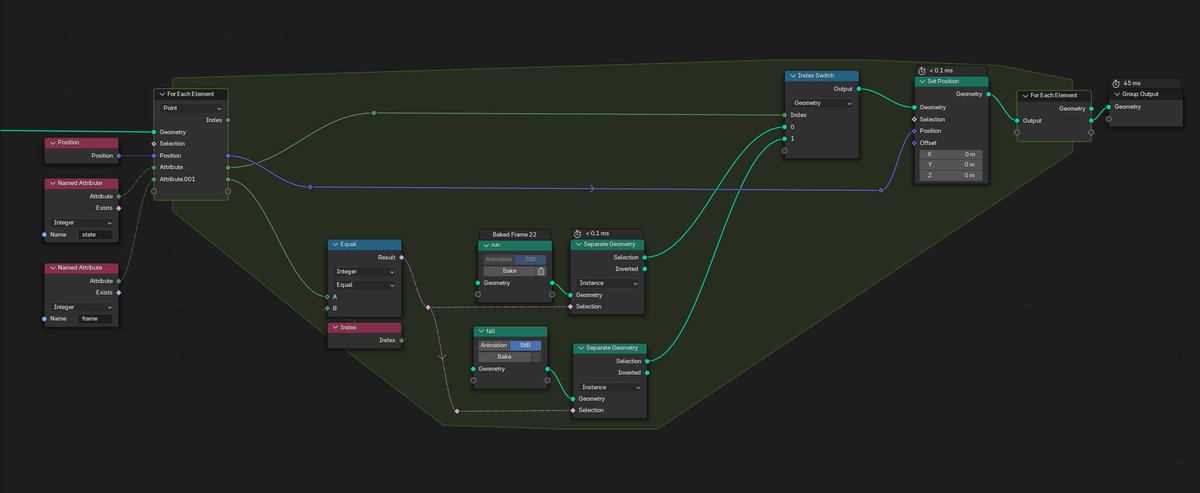Collapse the run bake node

(485, 245)
